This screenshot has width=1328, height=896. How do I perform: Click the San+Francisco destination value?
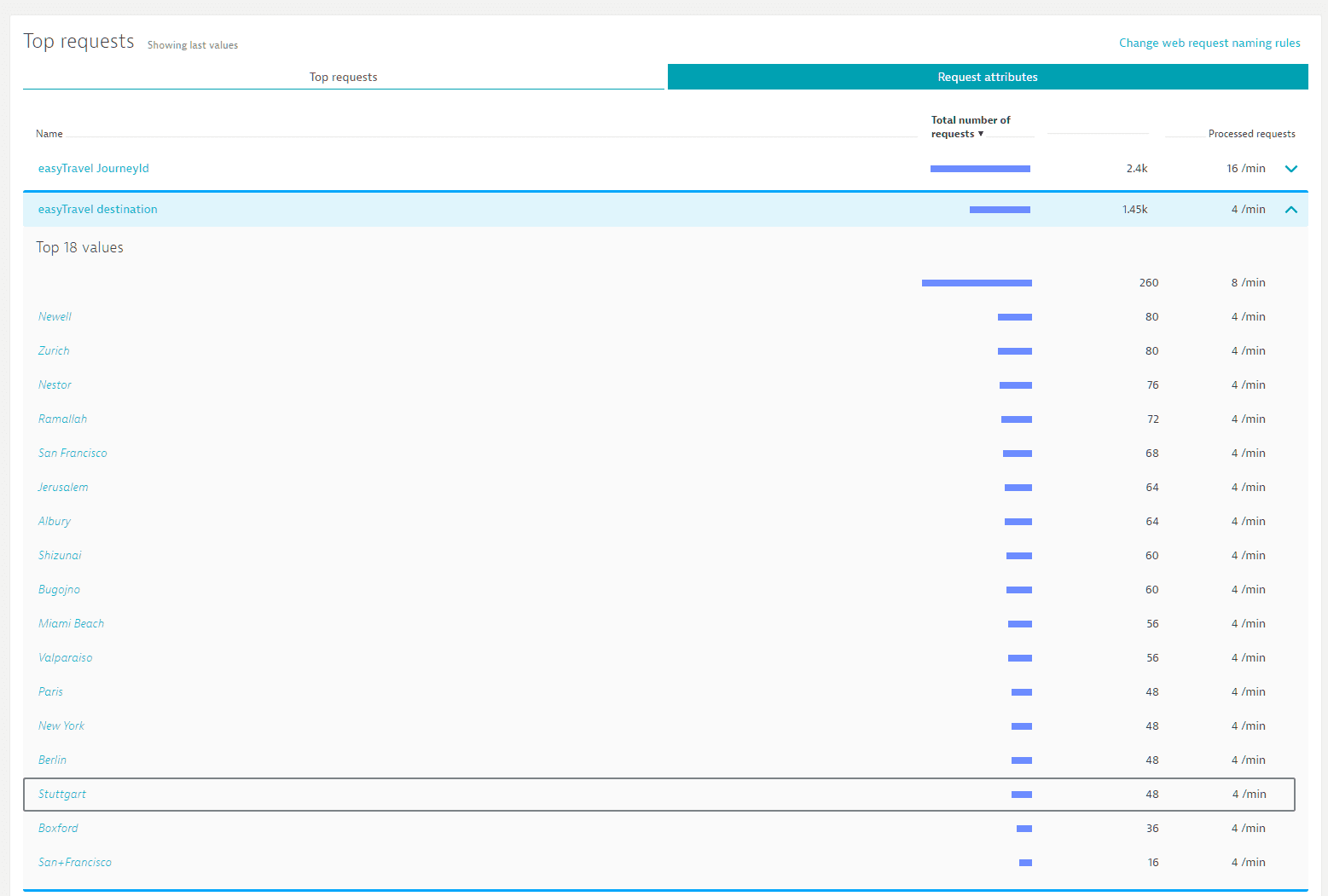[75, 862]
